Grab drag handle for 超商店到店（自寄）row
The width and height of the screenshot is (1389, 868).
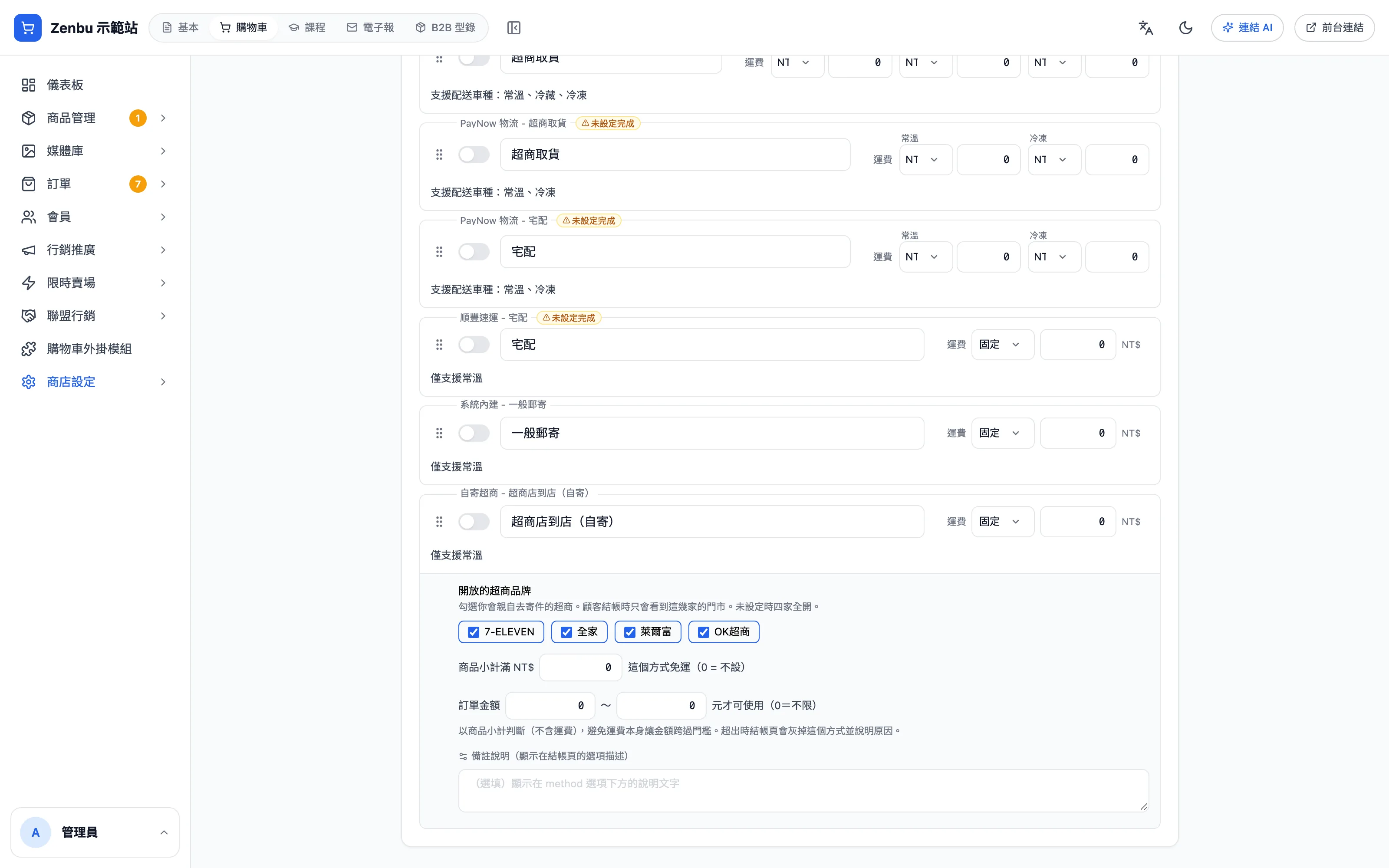[x=439, y=521]
